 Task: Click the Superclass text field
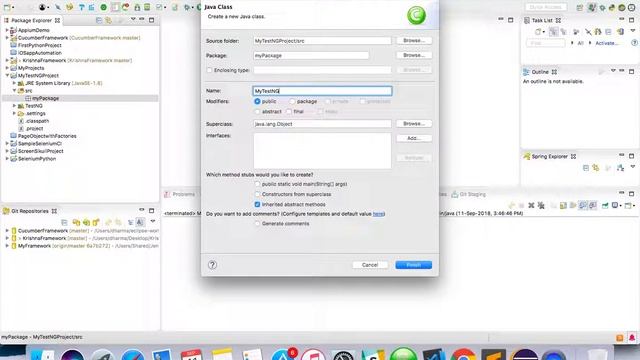click(322, 124)
